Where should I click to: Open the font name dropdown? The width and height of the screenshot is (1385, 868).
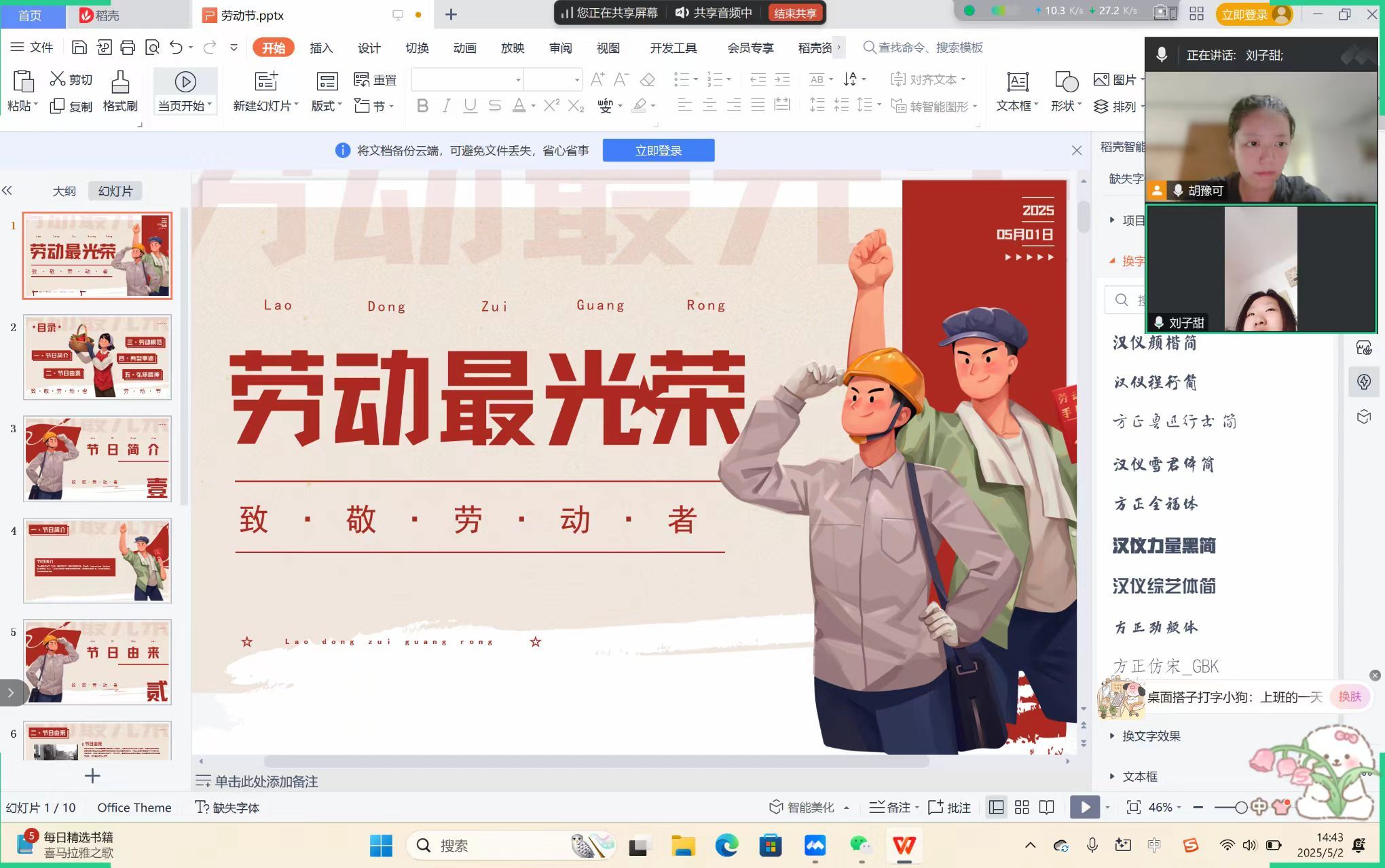point(517,80)
